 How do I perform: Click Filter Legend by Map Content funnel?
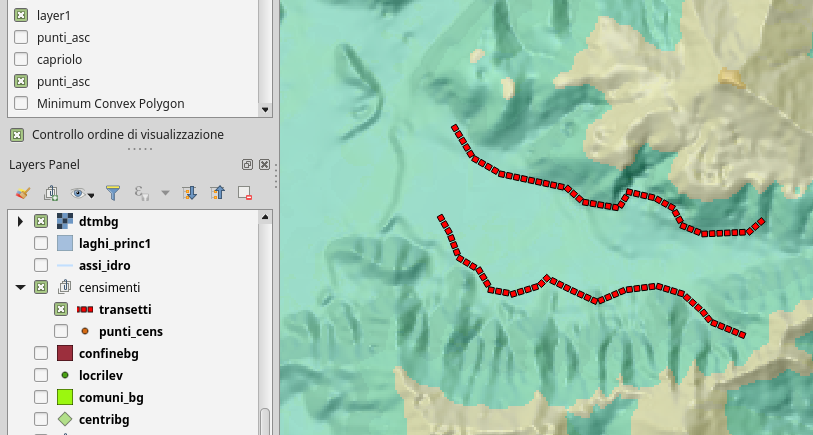click(x=113, y=193)
